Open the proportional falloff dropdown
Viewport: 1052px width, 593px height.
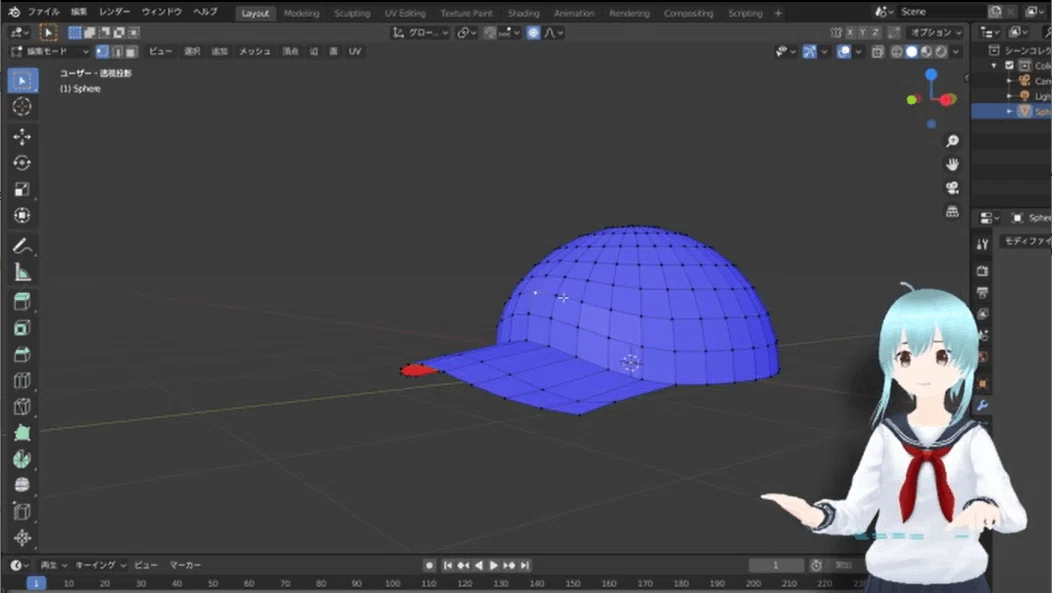[x=554, y=32]
